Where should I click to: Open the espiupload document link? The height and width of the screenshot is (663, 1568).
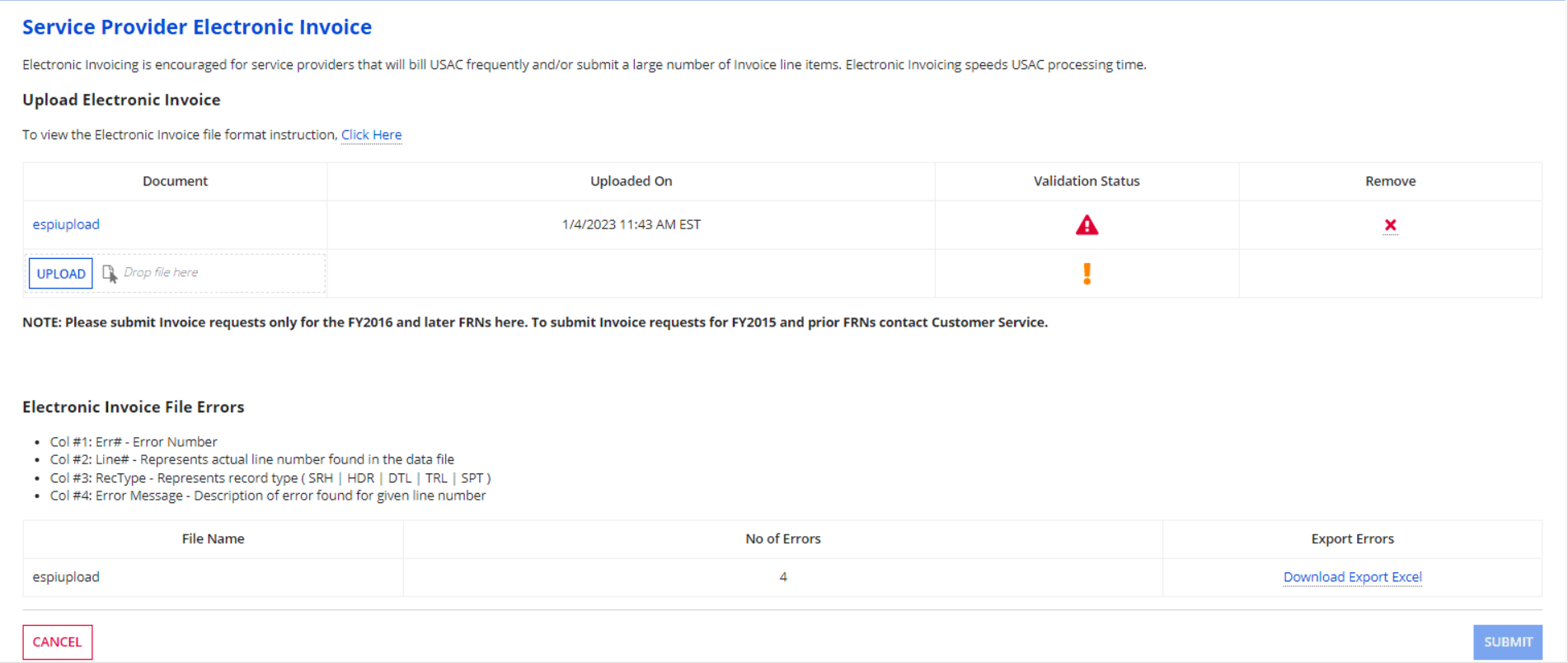[x=66, y=224]
